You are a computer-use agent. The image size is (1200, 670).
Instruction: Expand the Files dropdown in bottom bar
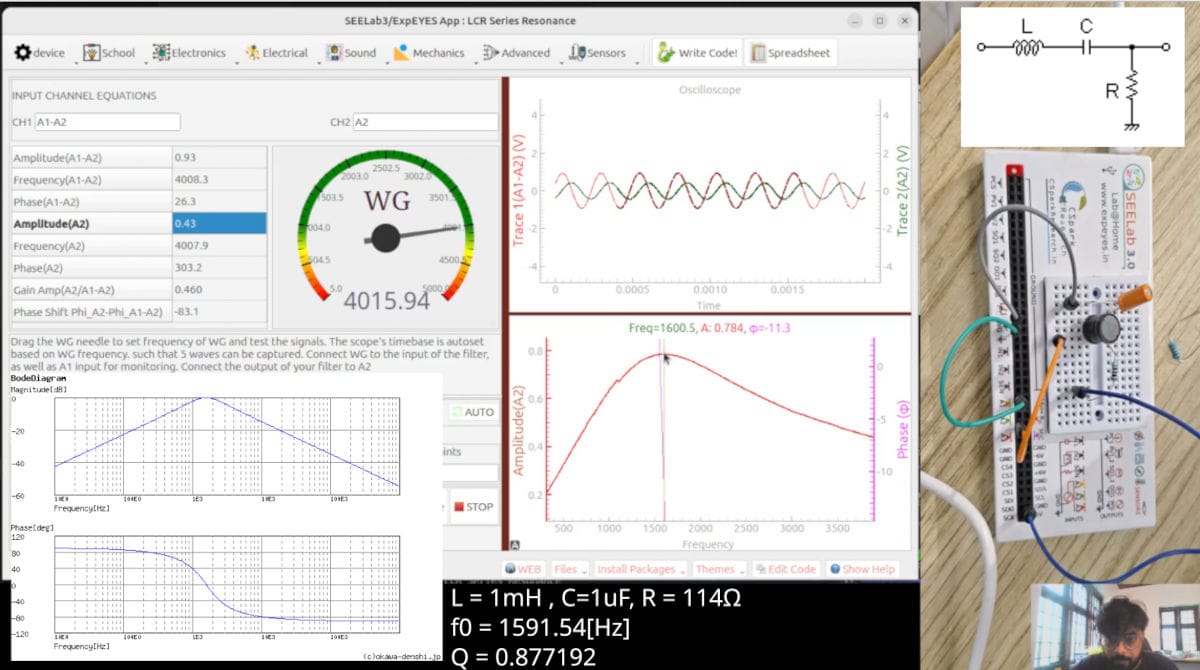coord(570,569)
